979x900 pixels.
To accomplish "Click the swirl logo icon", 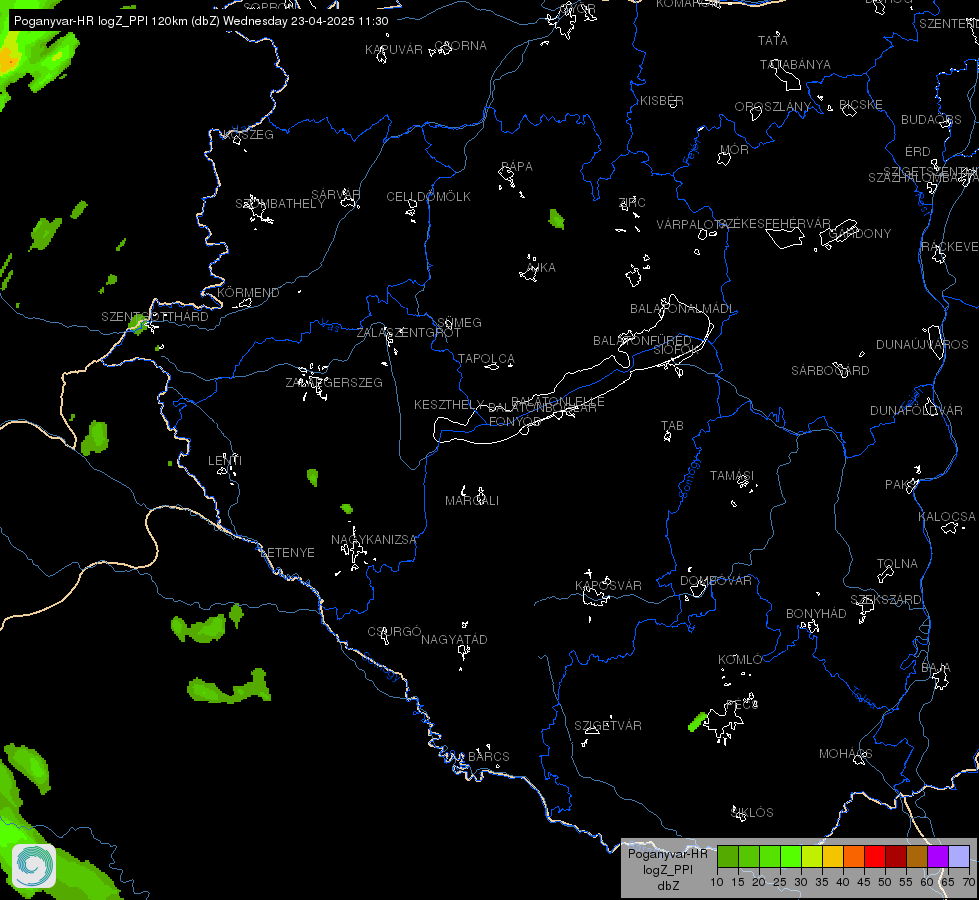I will pos(34,866).
